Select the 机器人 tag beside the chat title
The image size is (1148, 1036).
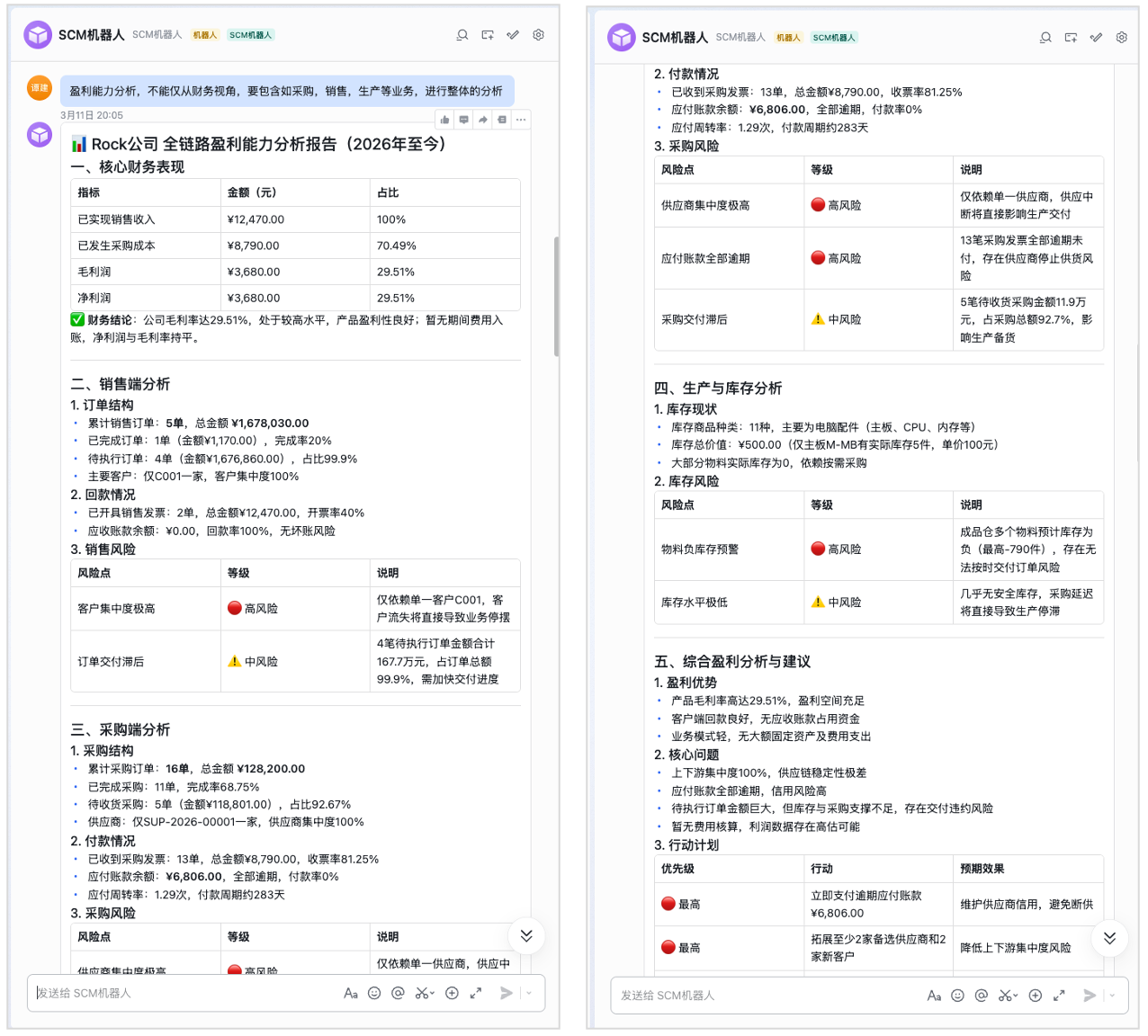[204, 35]
